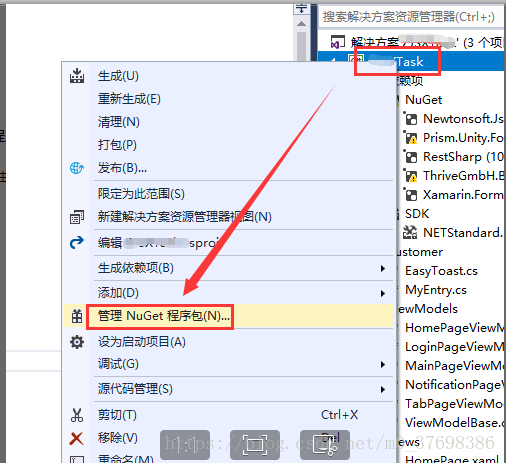Click the NETStandard SDK icon
The image size is (506, 463).
(x=410, y=232)
